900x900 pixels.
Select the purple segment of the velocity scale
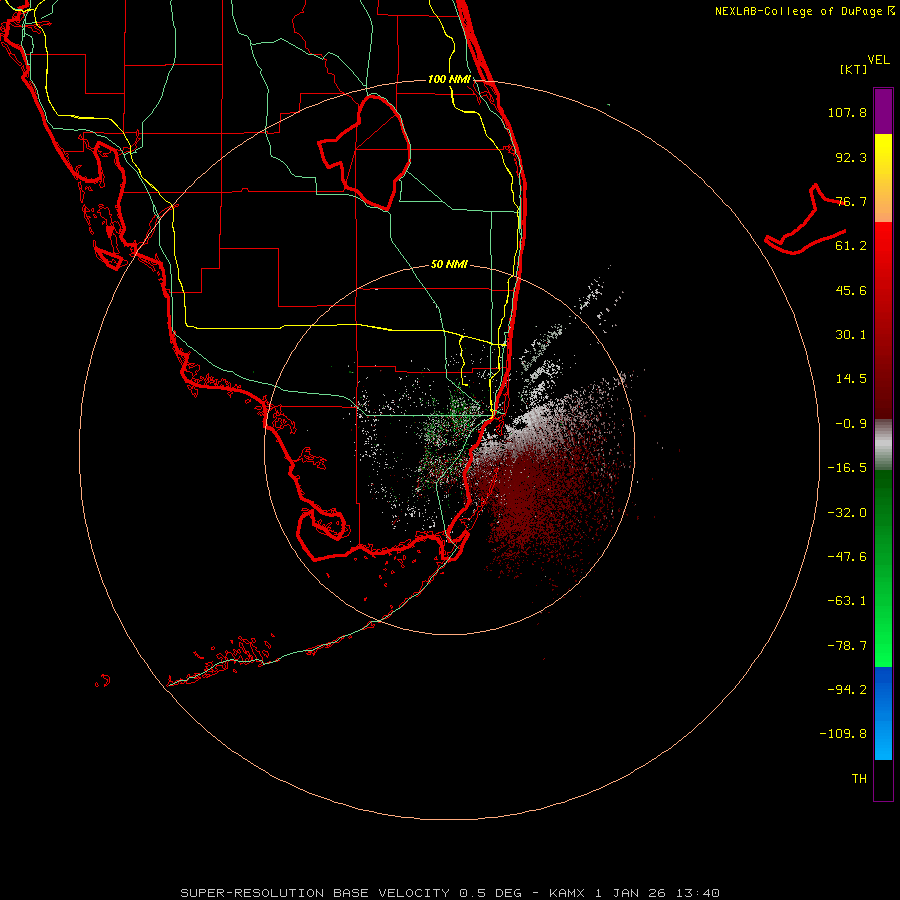click(883, 111)
